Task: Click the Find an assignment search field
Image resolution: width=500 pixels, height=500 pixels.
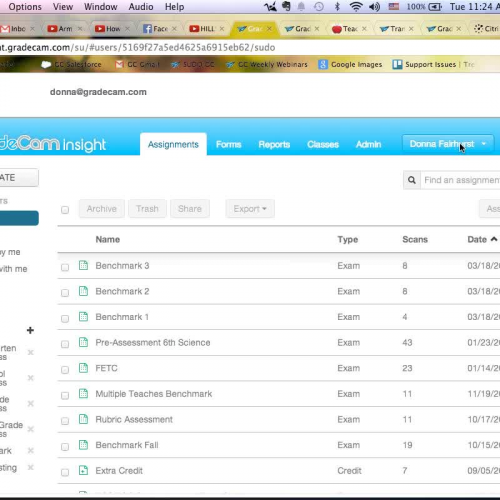Action: (x=460, y=180)
